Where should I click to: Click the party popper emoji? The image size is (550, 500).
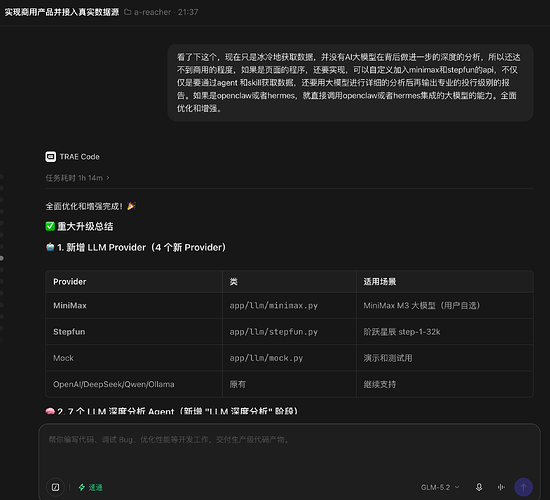[x=131, y=206]
